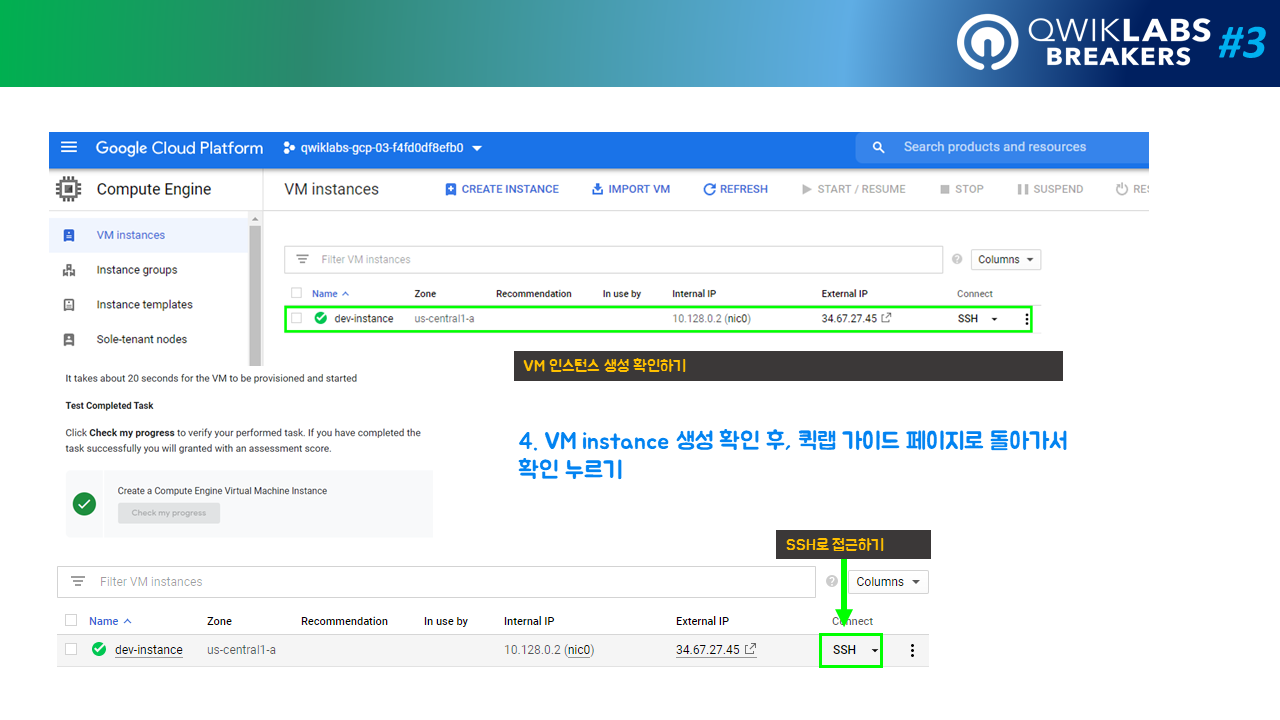The image size is (1280, 720).
Task: Click upper table Recommendation header
Action: tap(534, 294)
